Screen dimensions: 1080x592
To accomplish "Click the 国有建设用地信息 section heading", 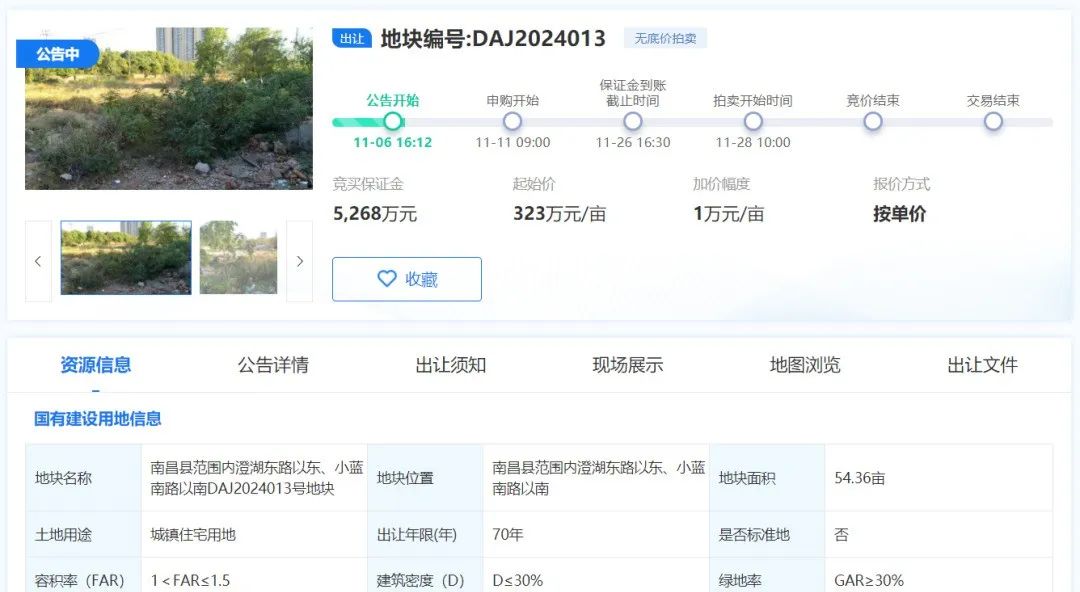I will coord(98,418).
